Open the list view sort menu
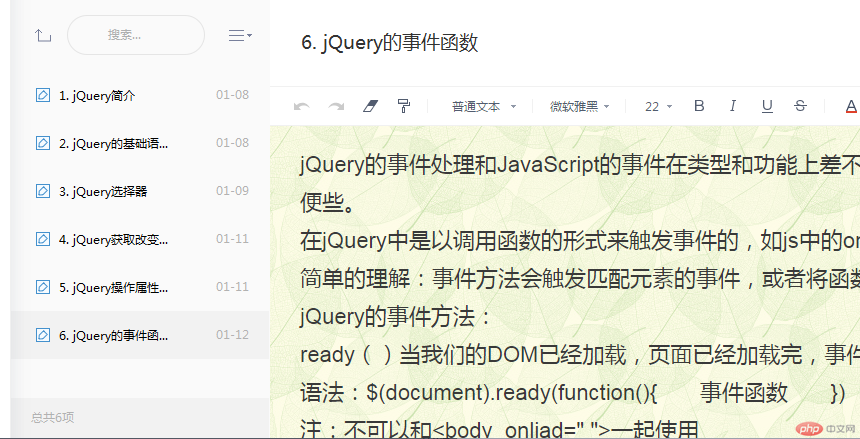 click(x=240, y=36)
